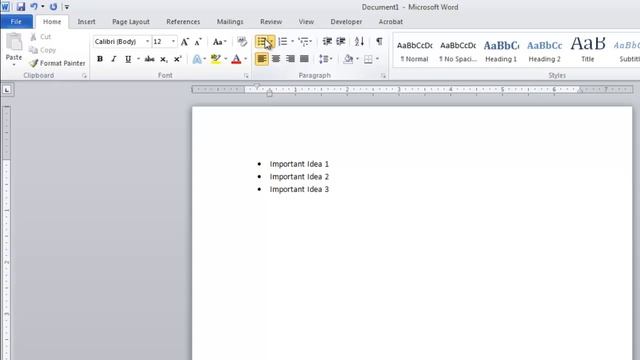Click the Justify alignment icon
This screenshot has width=640, height=360.
(304, 59)
